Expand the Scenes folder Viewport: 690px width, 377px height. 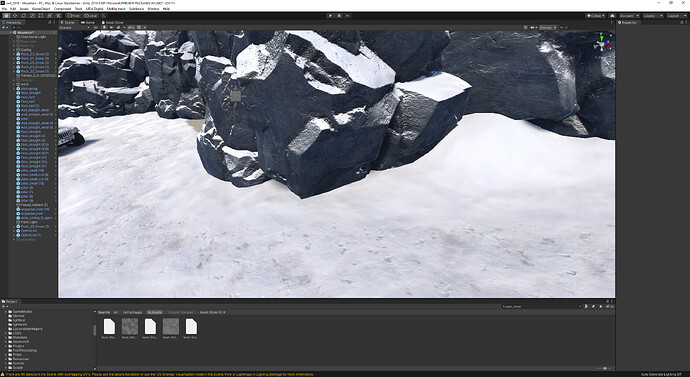6,363
